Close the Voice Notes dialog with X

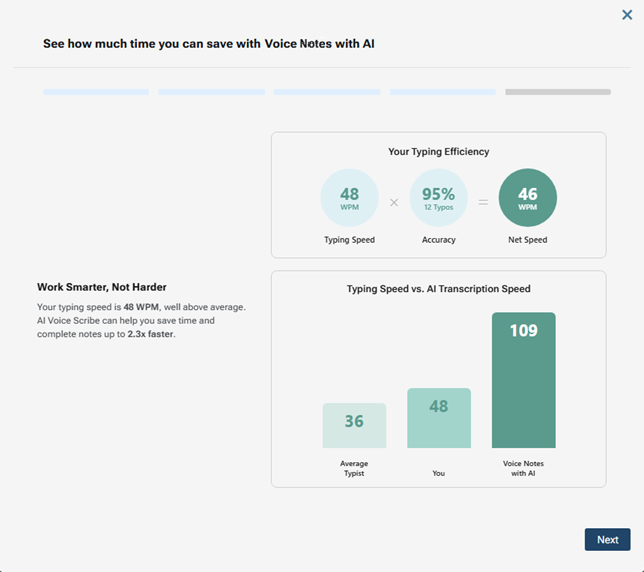(x=627, y=15)
